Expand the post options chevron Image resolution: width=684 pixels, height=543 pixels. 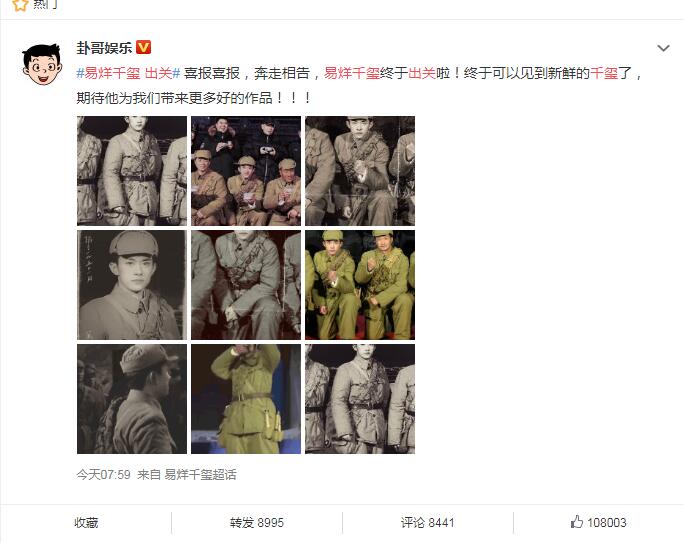[x=663, y=48]
